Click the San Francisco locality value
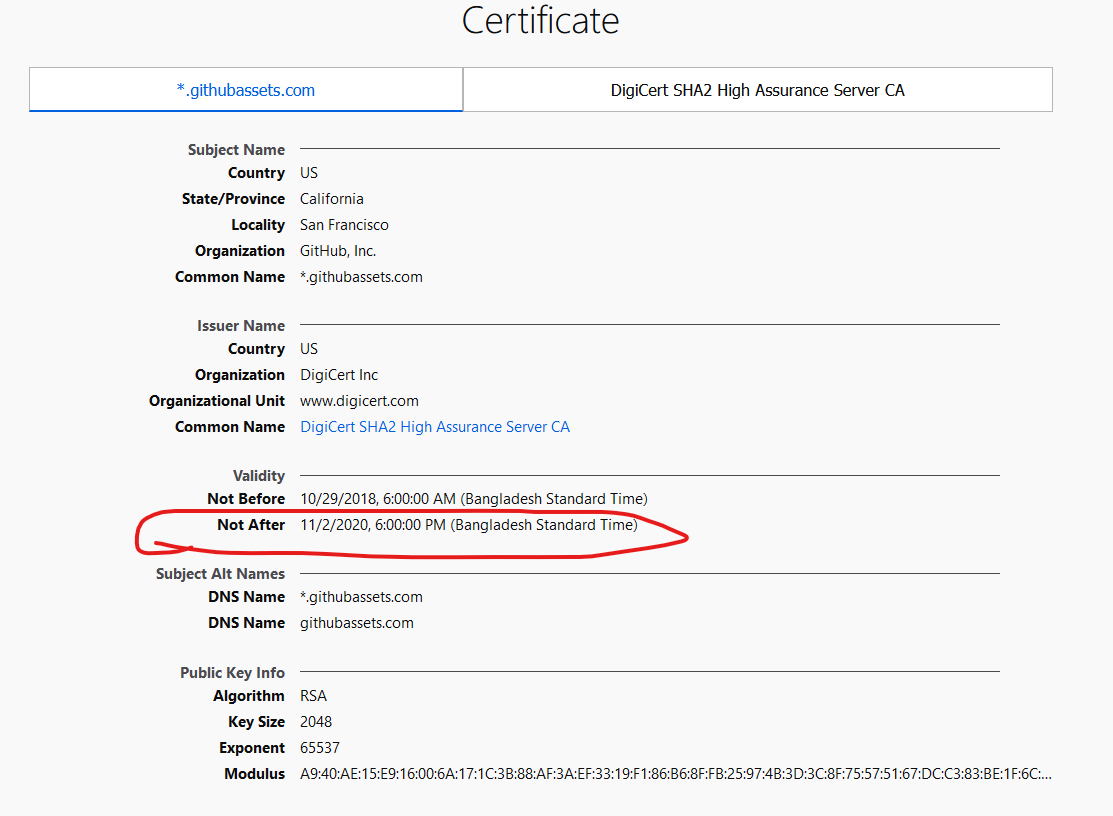Viewport: 1113px width, 816px height. [344, 225]
